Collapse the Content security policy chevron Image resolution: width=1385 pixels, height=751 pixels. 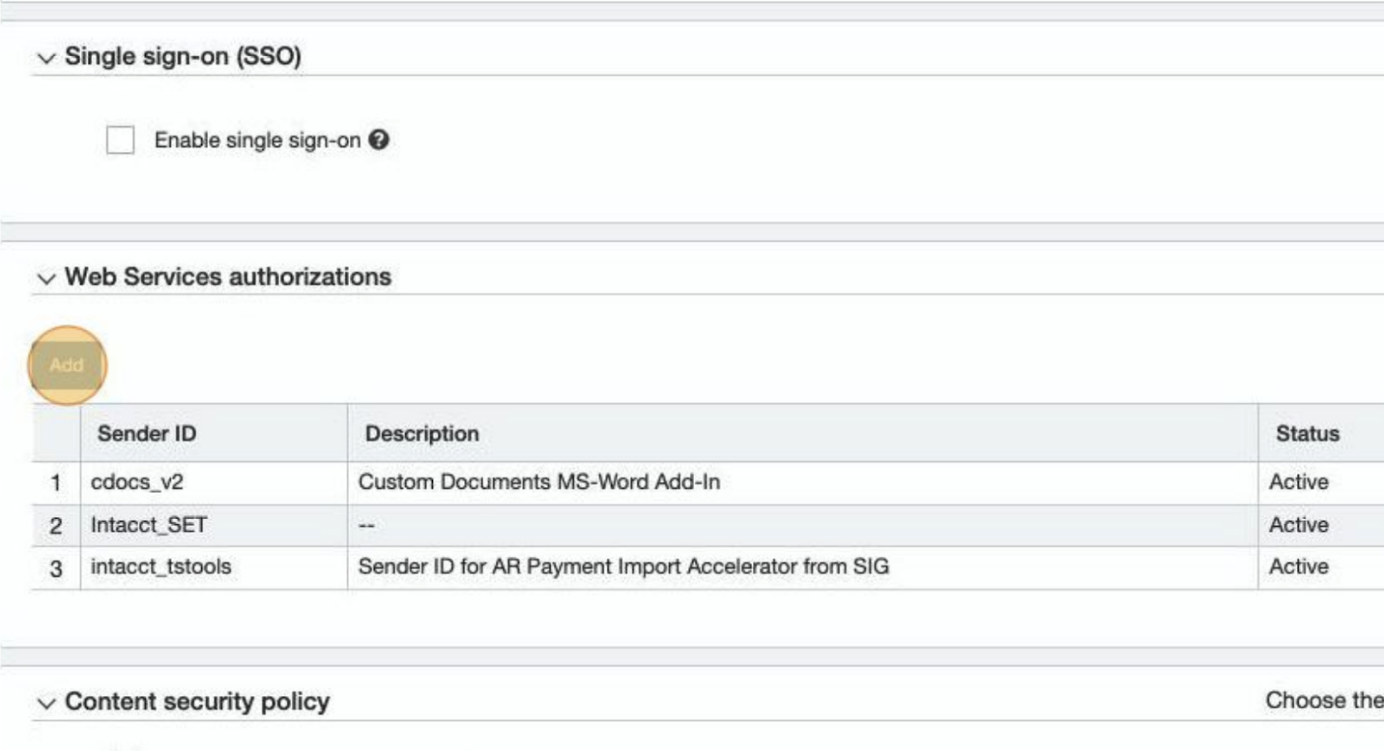46,703
